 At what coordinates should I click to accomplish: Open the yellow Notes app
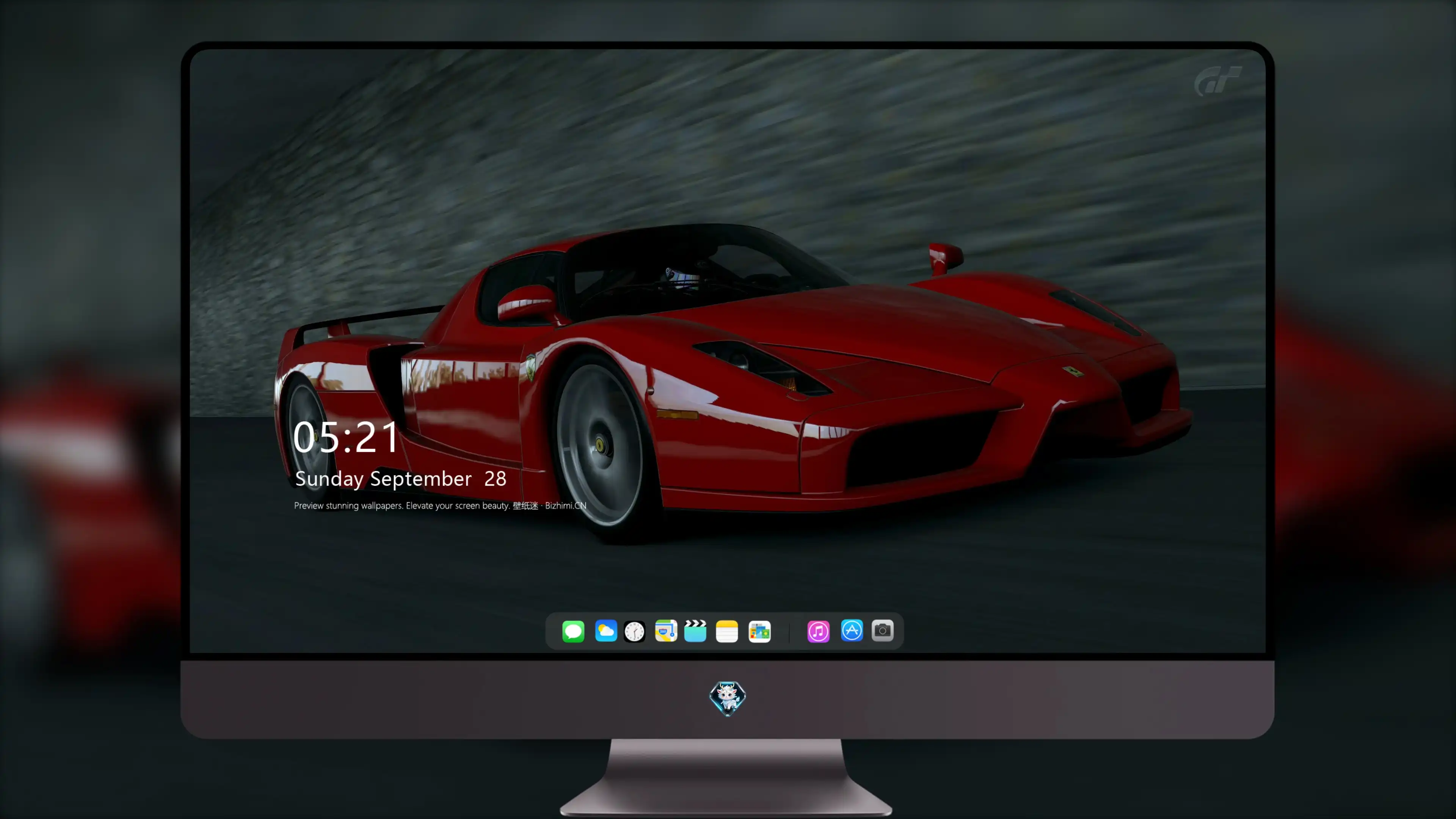[727, 631]
